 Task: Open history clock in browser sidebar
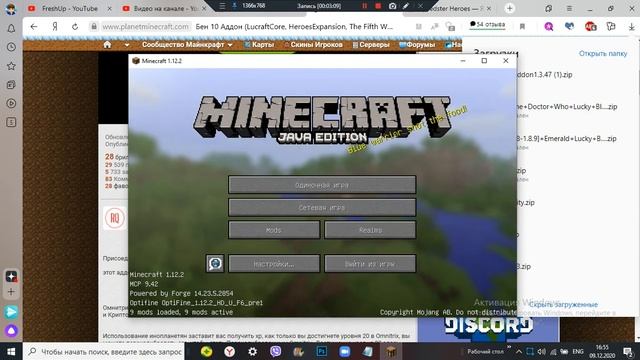click(11, 47)
